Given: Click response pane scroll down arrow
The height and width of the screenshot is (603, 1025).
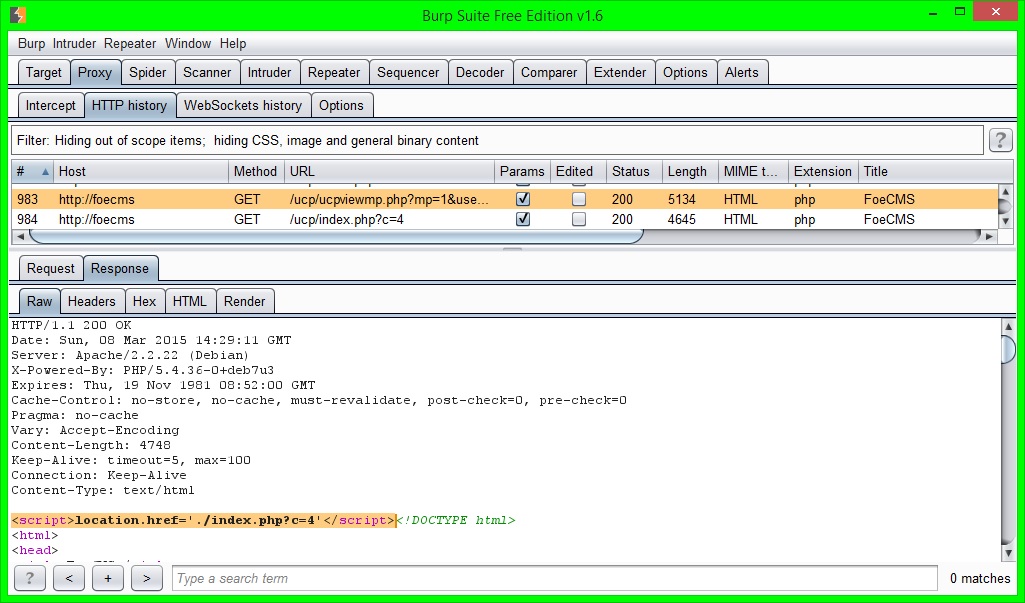Looking at the screenshot, I should (x=1008, y=553).
